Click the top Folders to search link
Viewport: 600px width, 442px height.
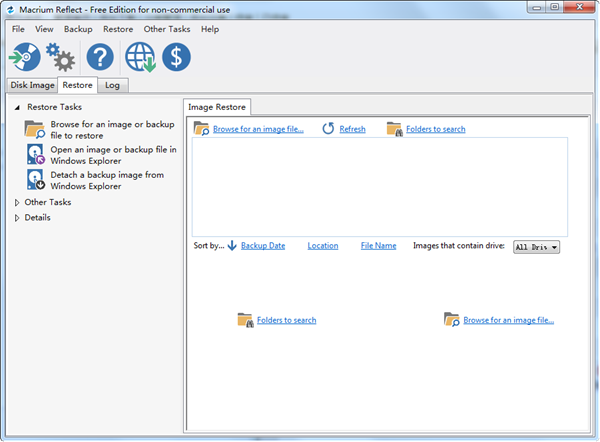point(436,129)
